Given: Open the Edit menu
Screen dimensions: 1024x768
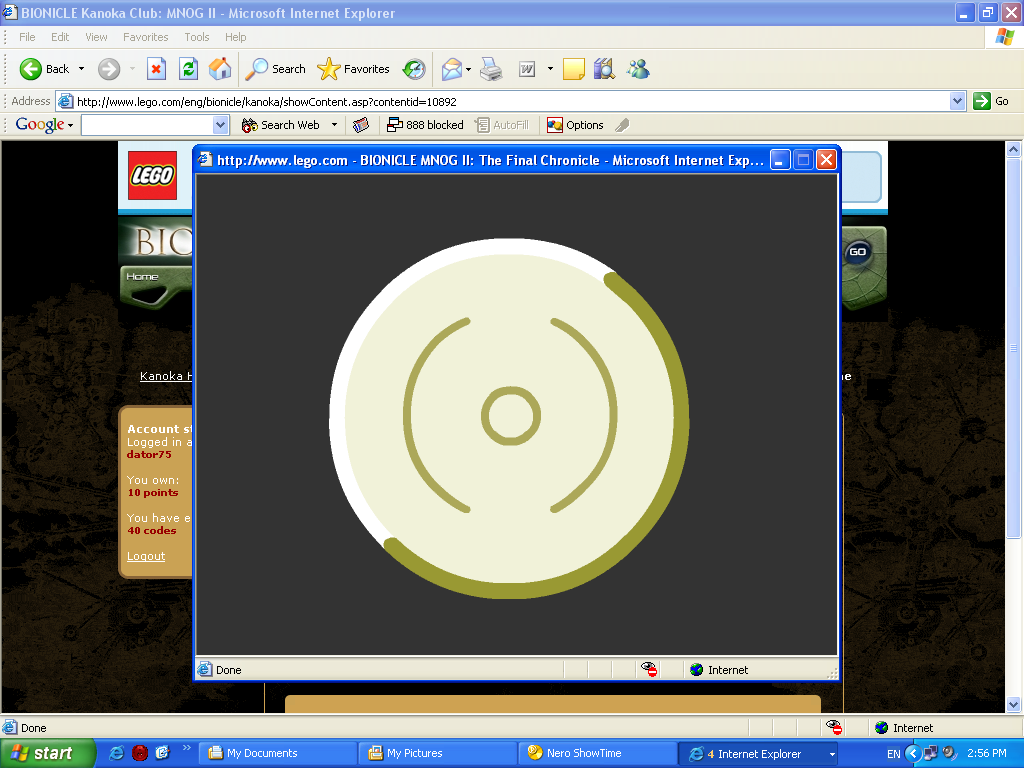Looking at the screenshot, I should pos(60,37).
